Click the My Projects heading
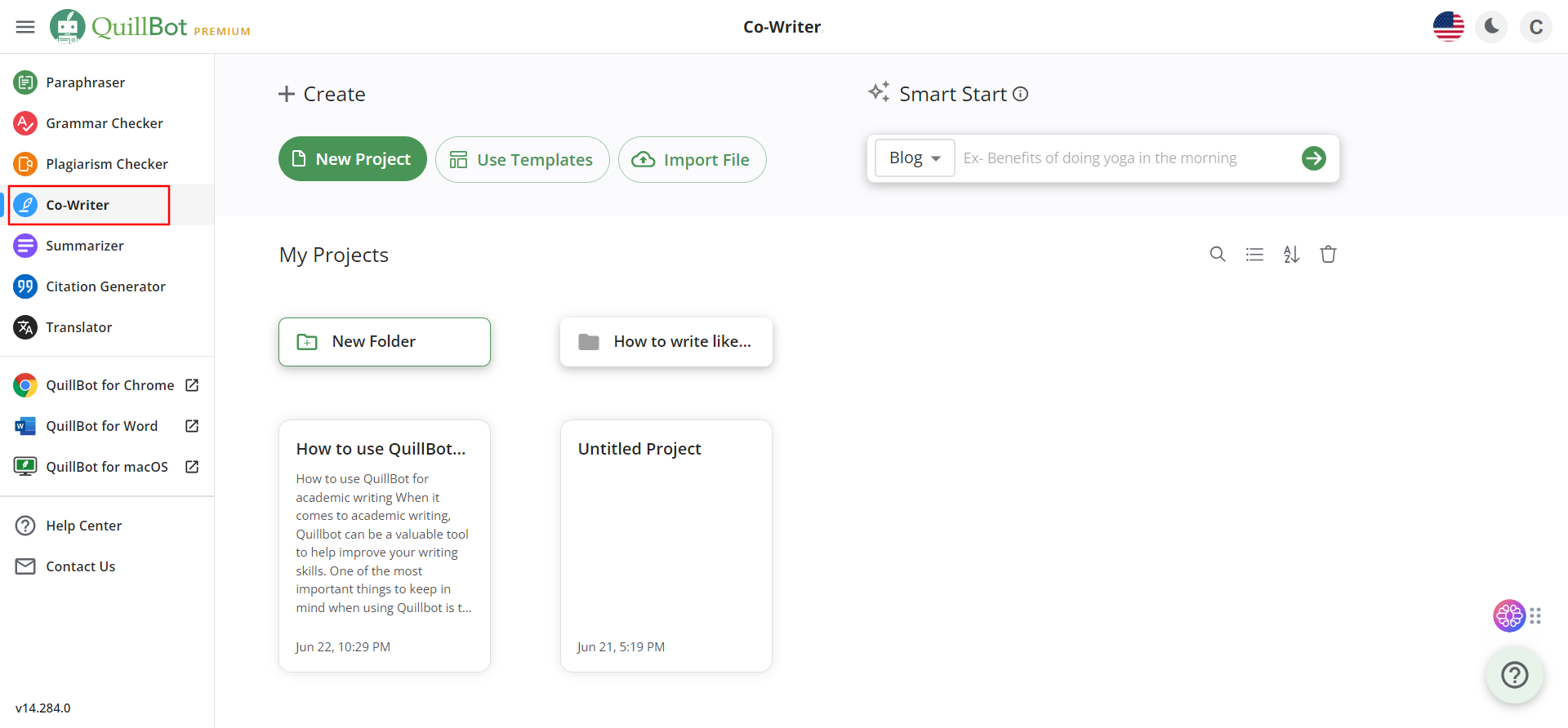The height and width of the screenshot is (728, 1568). [x=334, y=255]
